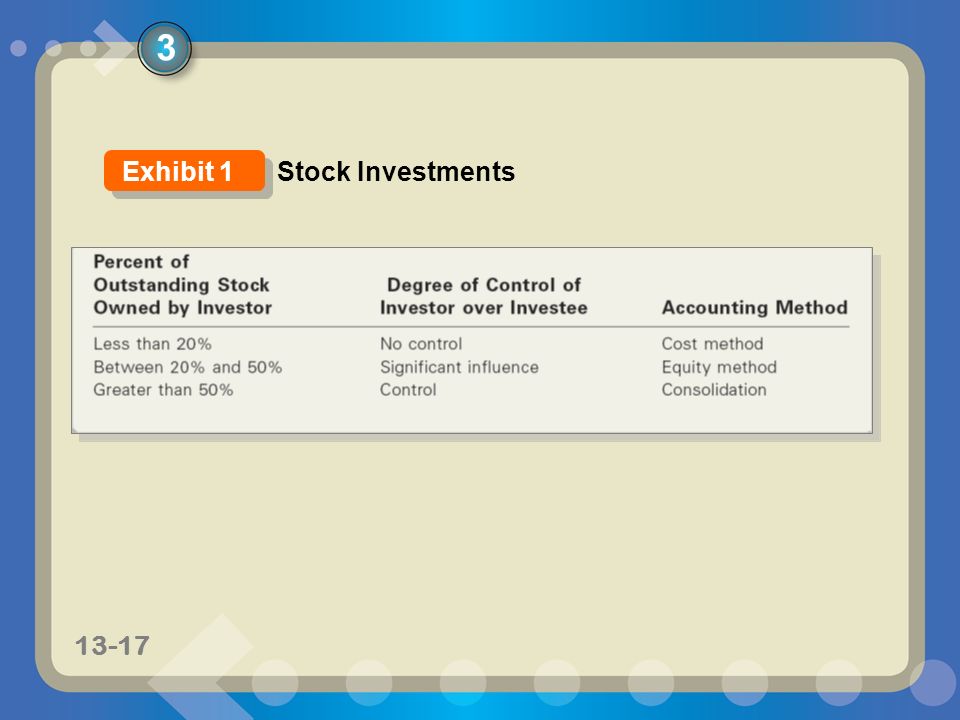Select the Stock Investments title text

point(396,171)
